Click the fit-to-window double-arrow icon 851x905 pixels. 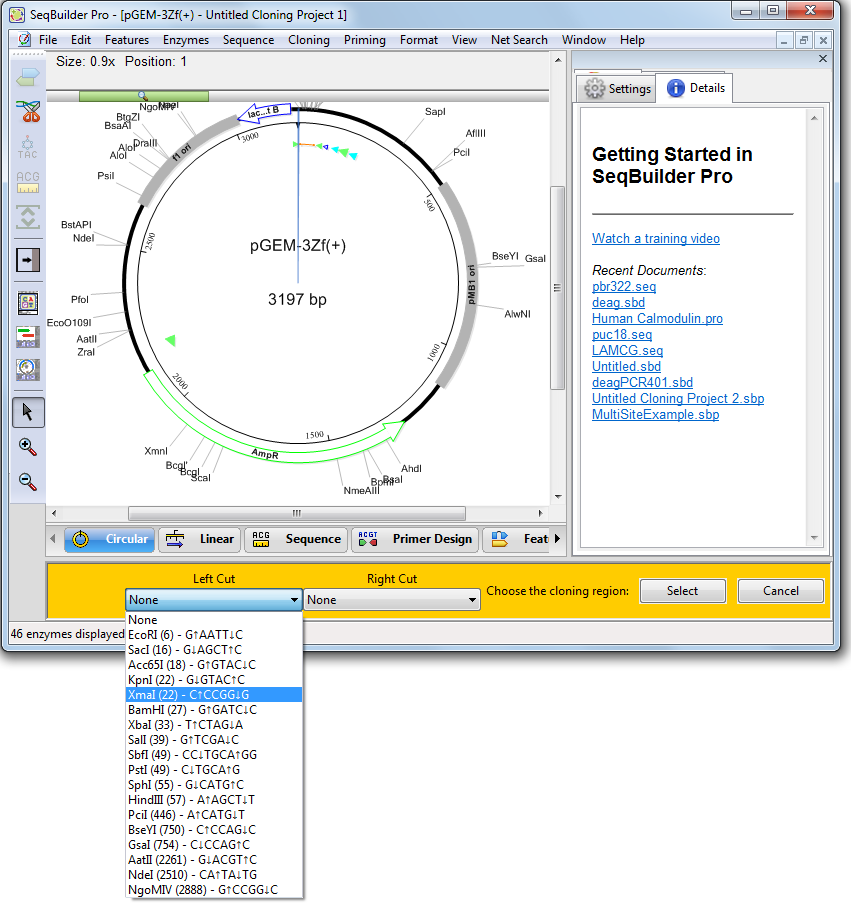[x=27, y=217]
